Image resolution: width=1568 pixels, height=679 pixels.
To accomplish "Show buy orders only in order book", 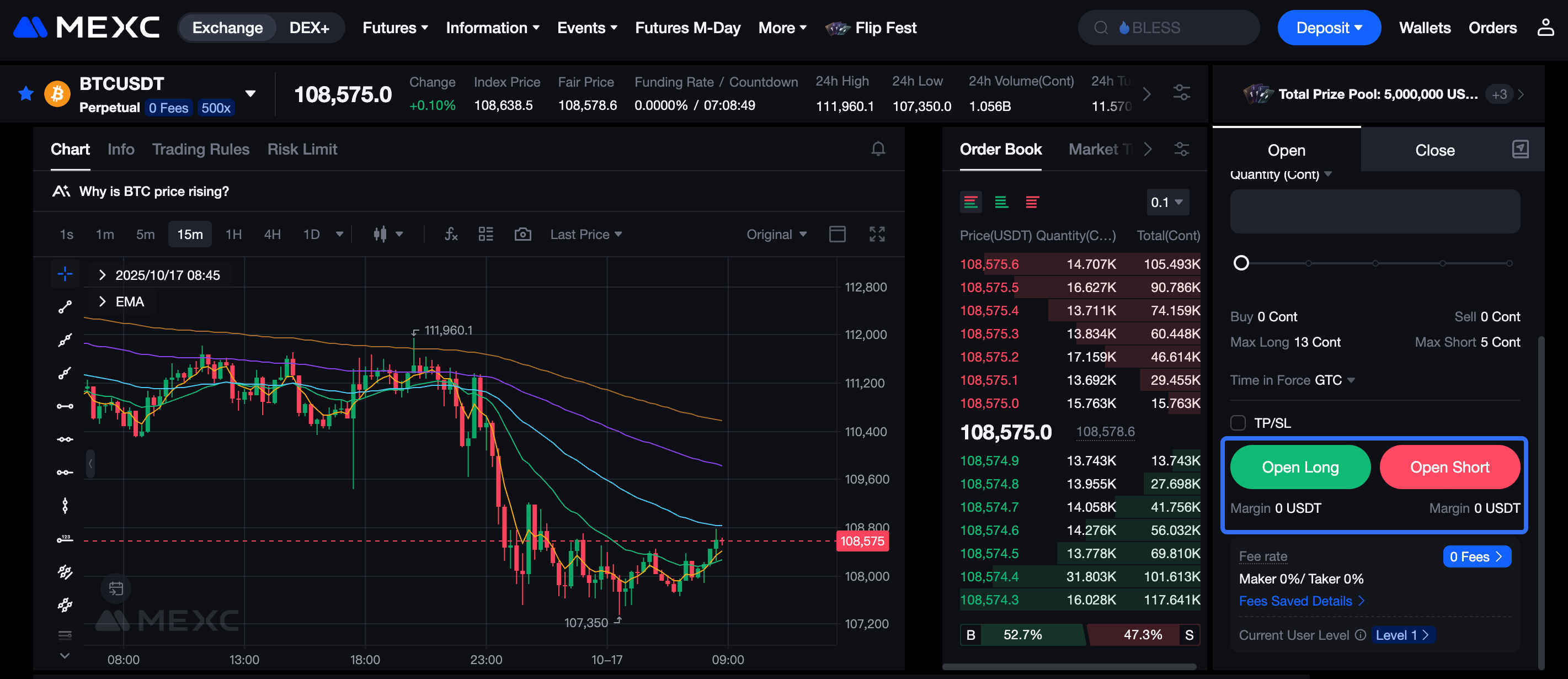I will coord(1001,202).
